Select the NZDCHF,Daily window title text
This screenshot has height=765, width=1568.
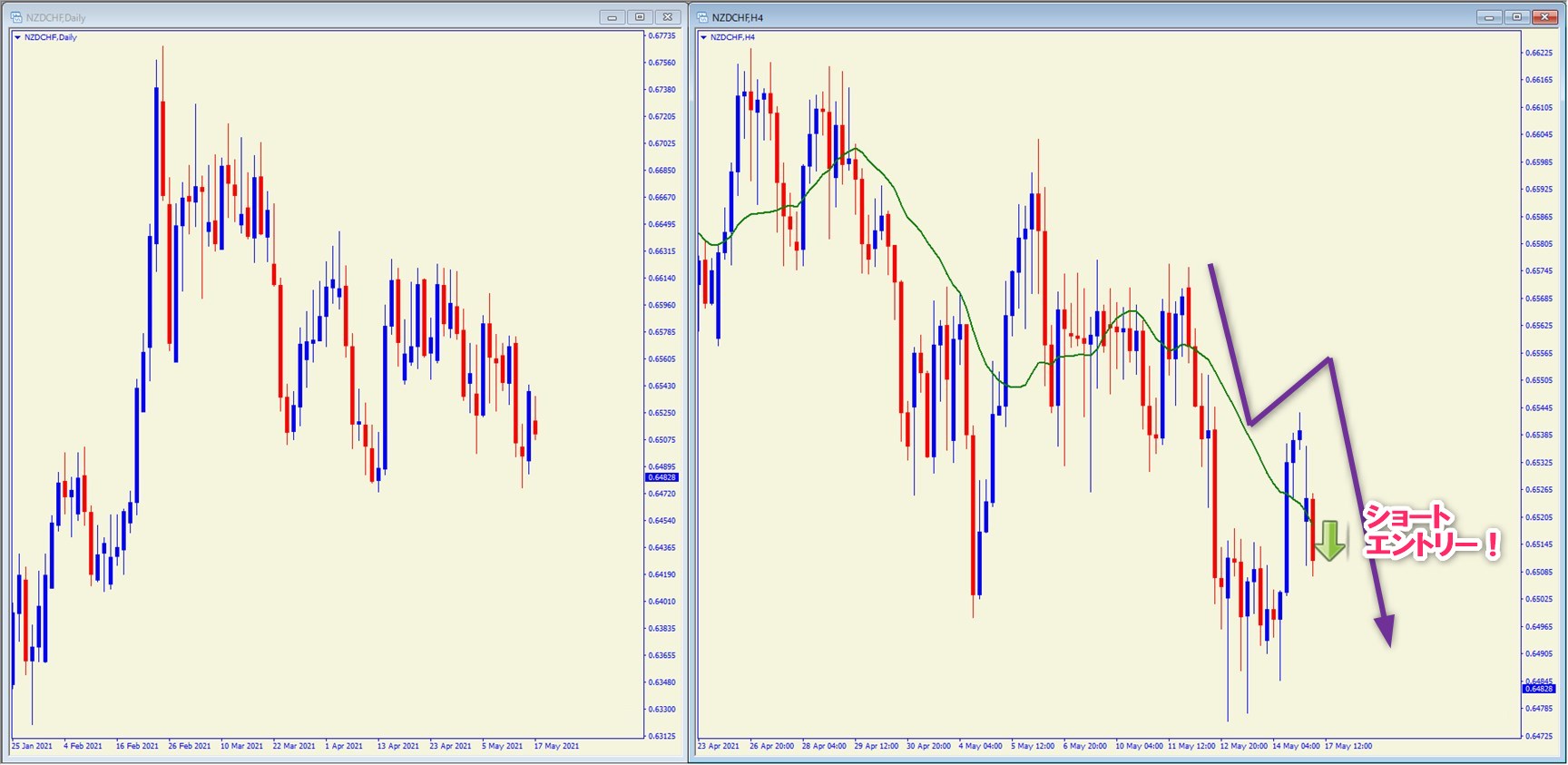click(x=56, y=17)
